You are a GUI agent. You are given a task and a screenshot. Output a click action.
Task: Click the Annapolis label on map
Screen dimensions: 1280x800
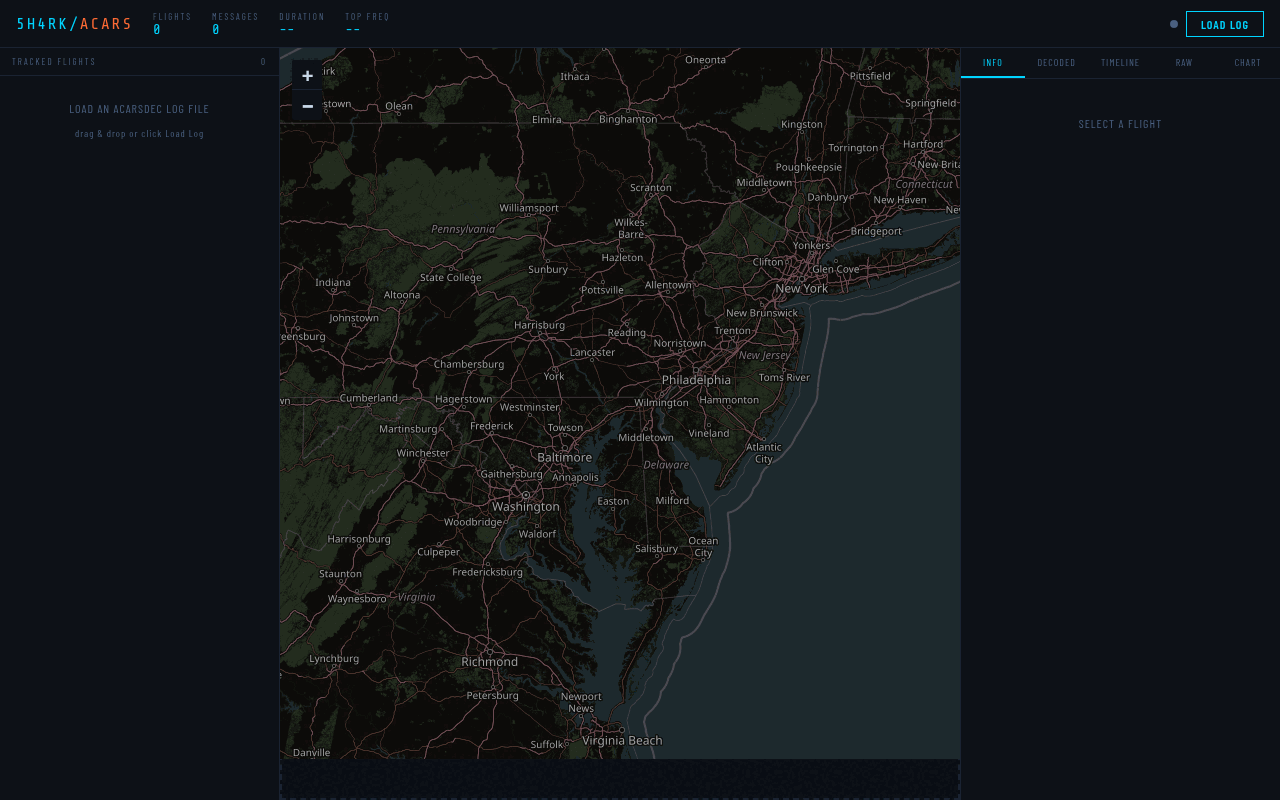[x=575, y=478]
